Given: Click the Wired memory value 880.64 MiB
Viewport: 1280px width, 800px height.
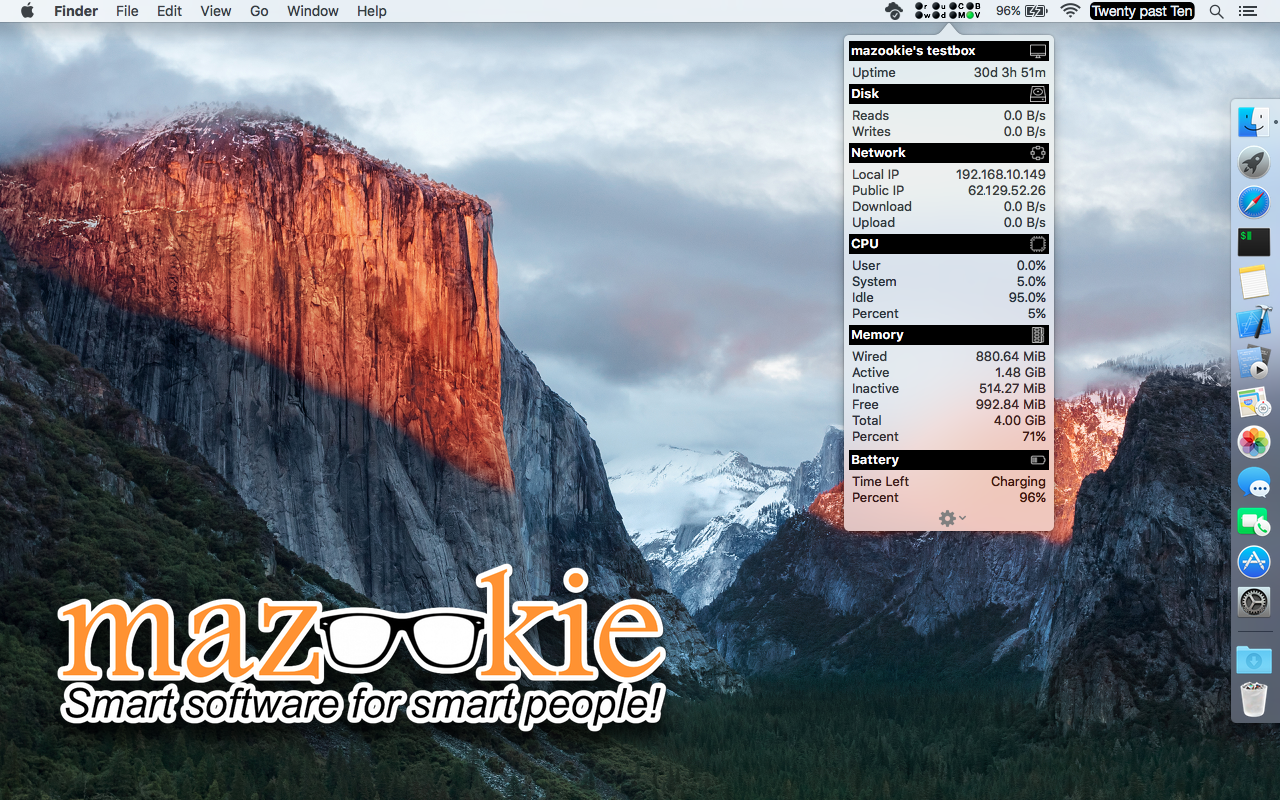Looking at the screenshot, I should (x=1011, y=357).
